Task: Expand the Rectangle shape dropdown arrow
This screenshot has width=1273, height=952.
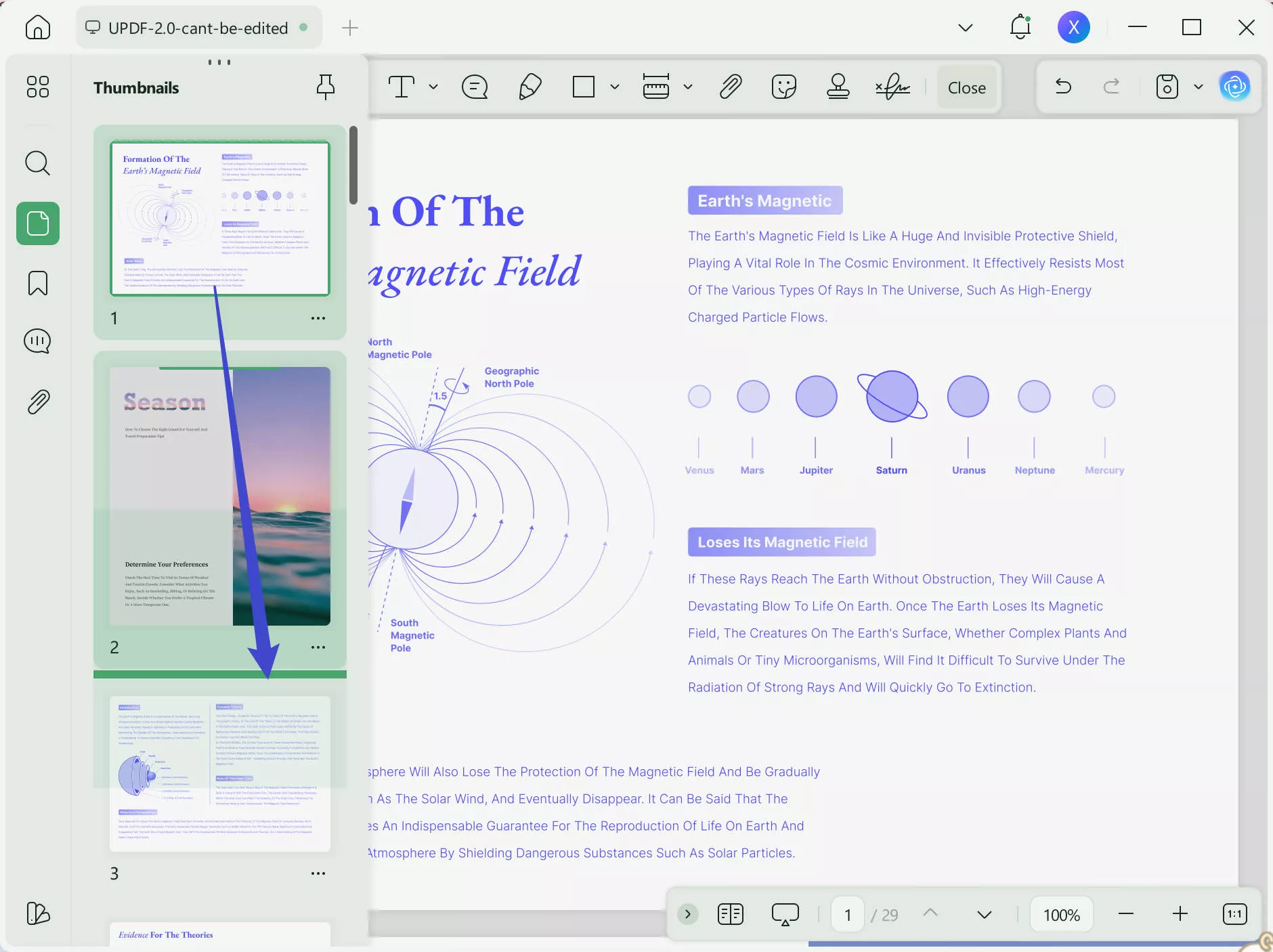Action: 615,87
